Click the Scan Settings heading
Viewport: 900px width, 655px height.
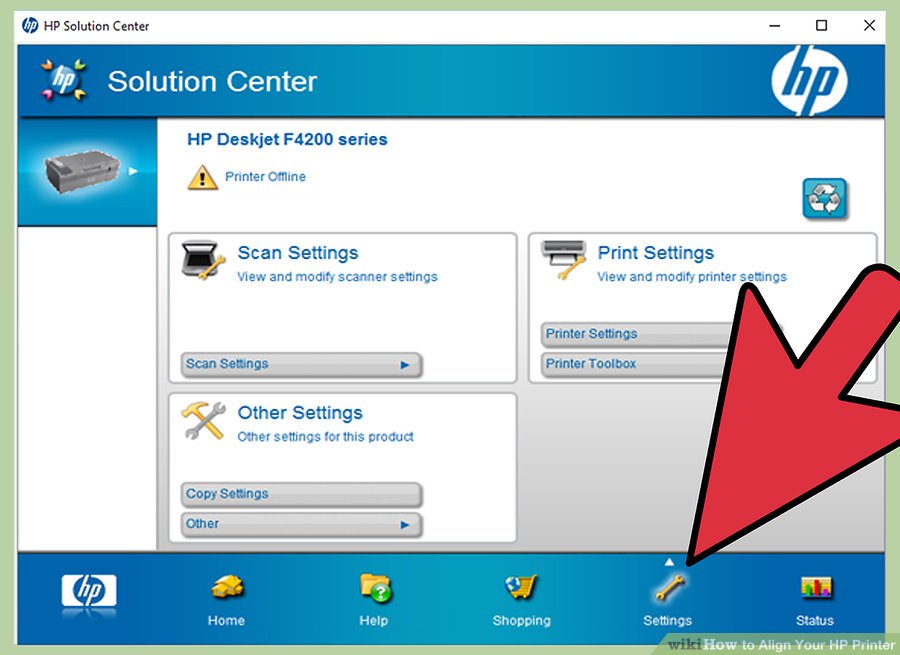[x=298, y=253]
